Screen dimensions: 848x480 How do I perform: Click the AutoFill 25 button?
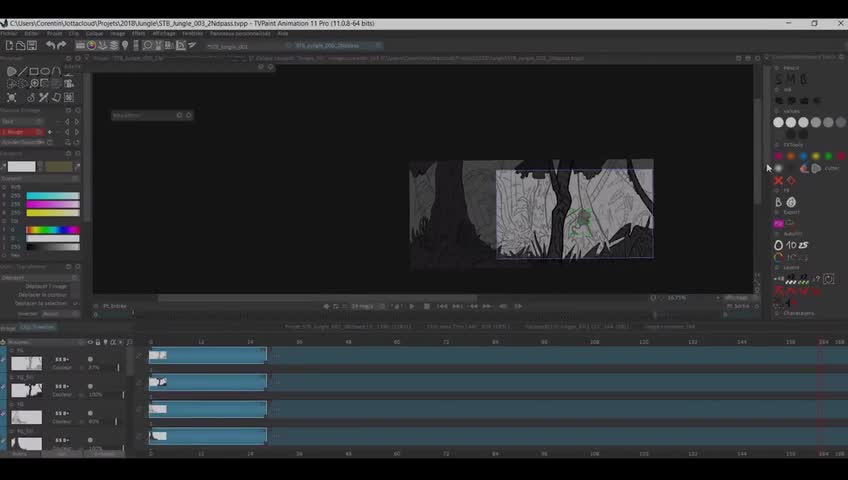point(803,245)
